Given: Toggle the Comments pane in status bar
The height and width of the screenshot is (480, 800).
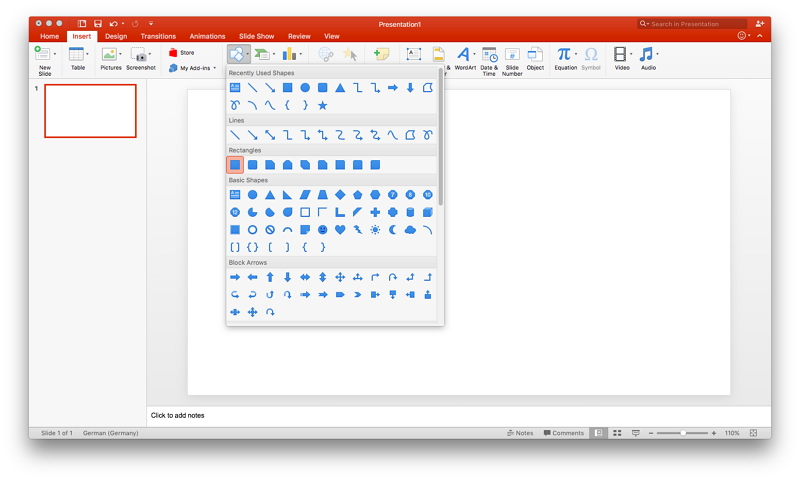Looking at the screenshot, I should point(563,433).
